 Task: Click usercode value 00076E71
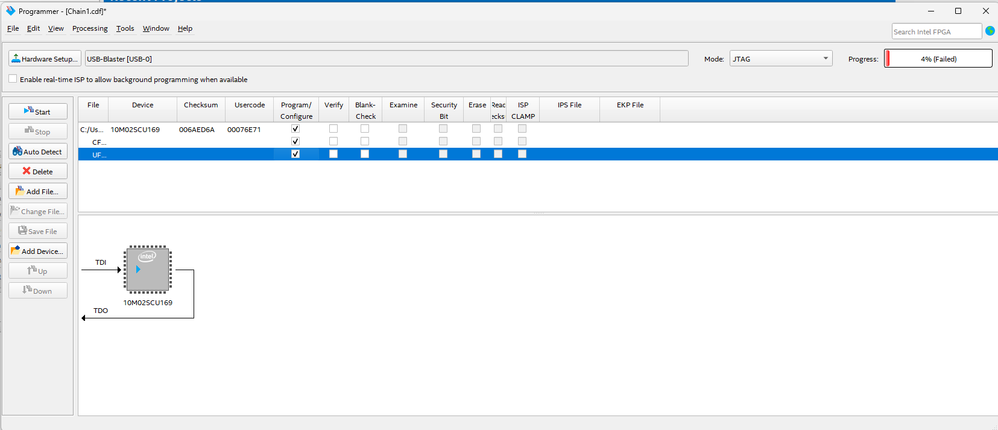coord(244,129)
